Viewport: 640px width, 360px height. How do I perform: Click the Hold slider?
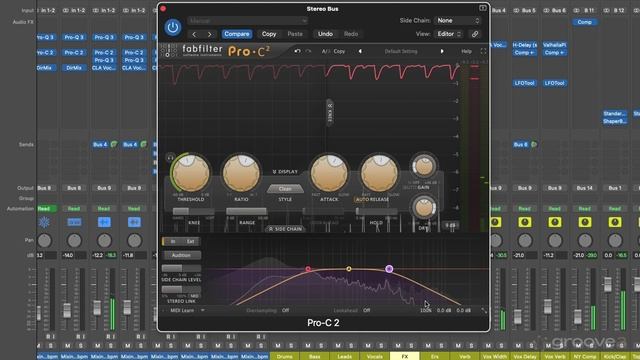coord(376,211)
